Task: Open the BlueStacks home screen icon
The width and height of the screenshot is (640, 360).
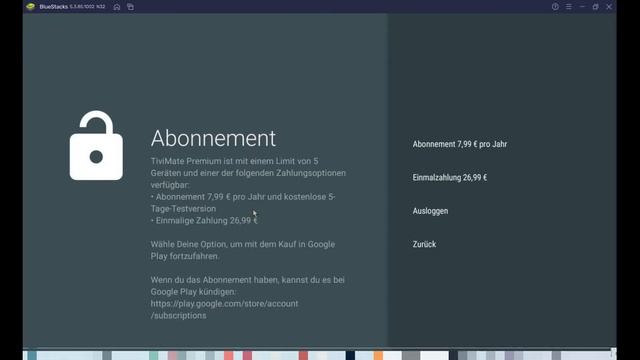Action: [x=117, y=7]
